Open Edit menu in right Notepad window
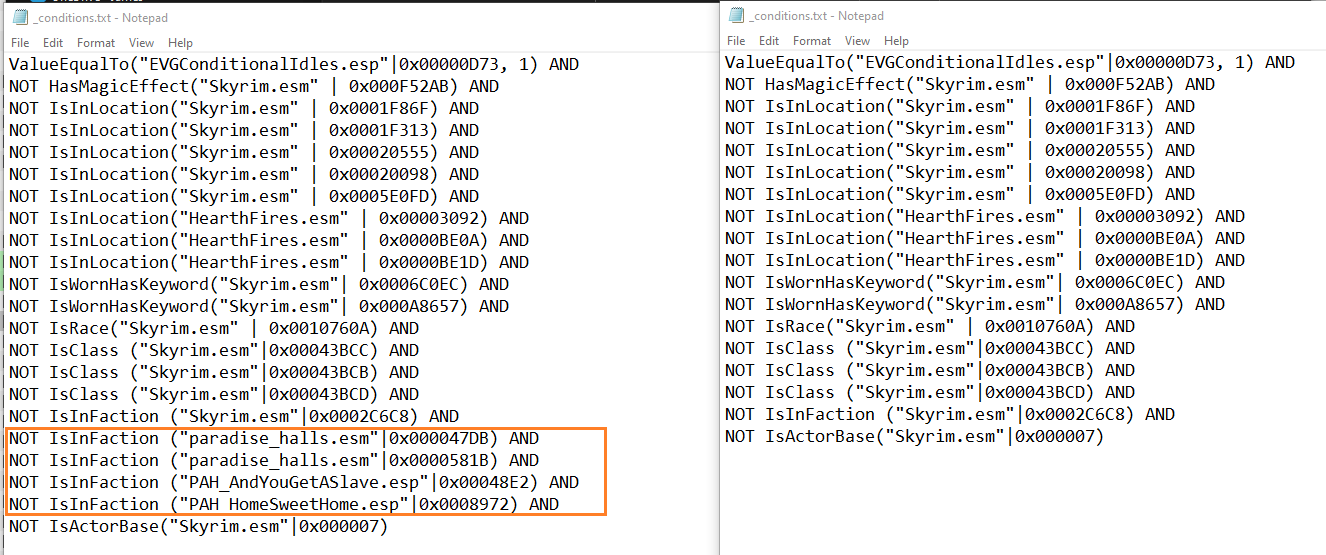The height and width of the screenshot is (555, 1326). [x=769, y=41]
